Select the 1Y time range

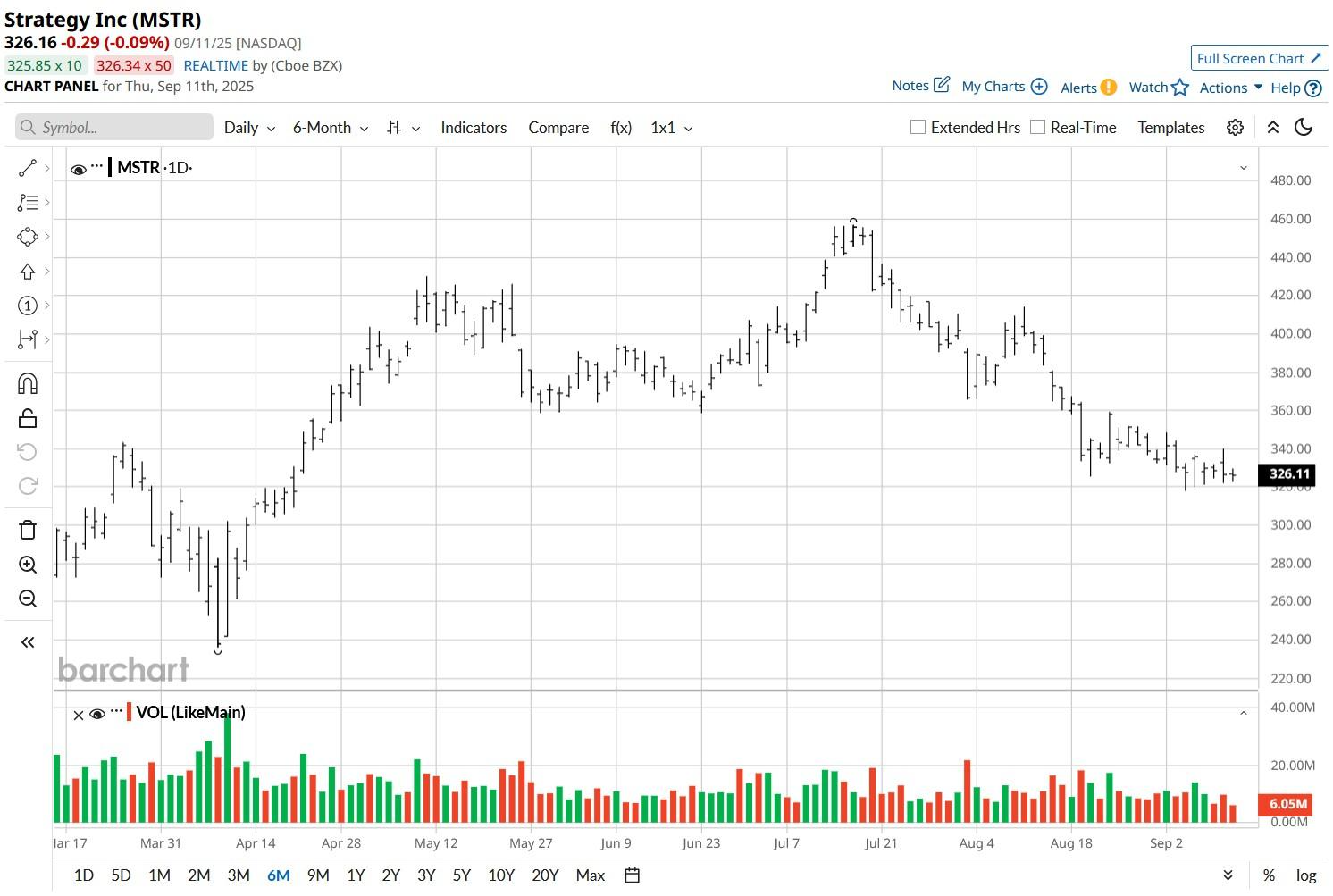[356, 875]
